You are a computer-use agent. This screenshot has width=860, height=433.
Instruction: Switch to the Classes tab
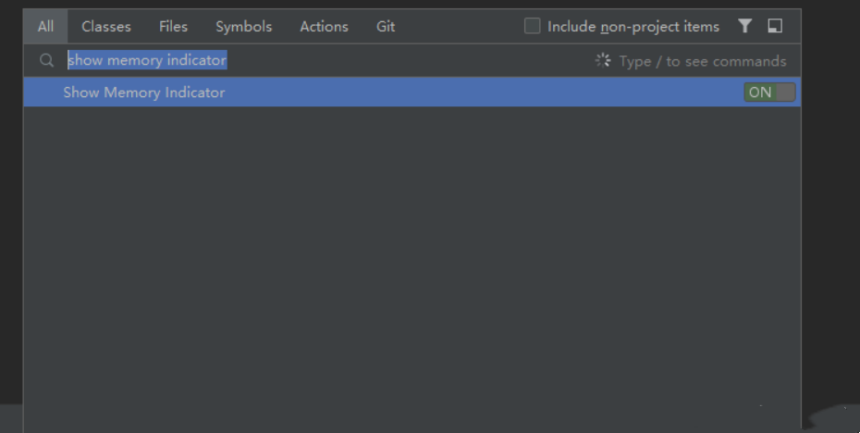click(106, 26)
